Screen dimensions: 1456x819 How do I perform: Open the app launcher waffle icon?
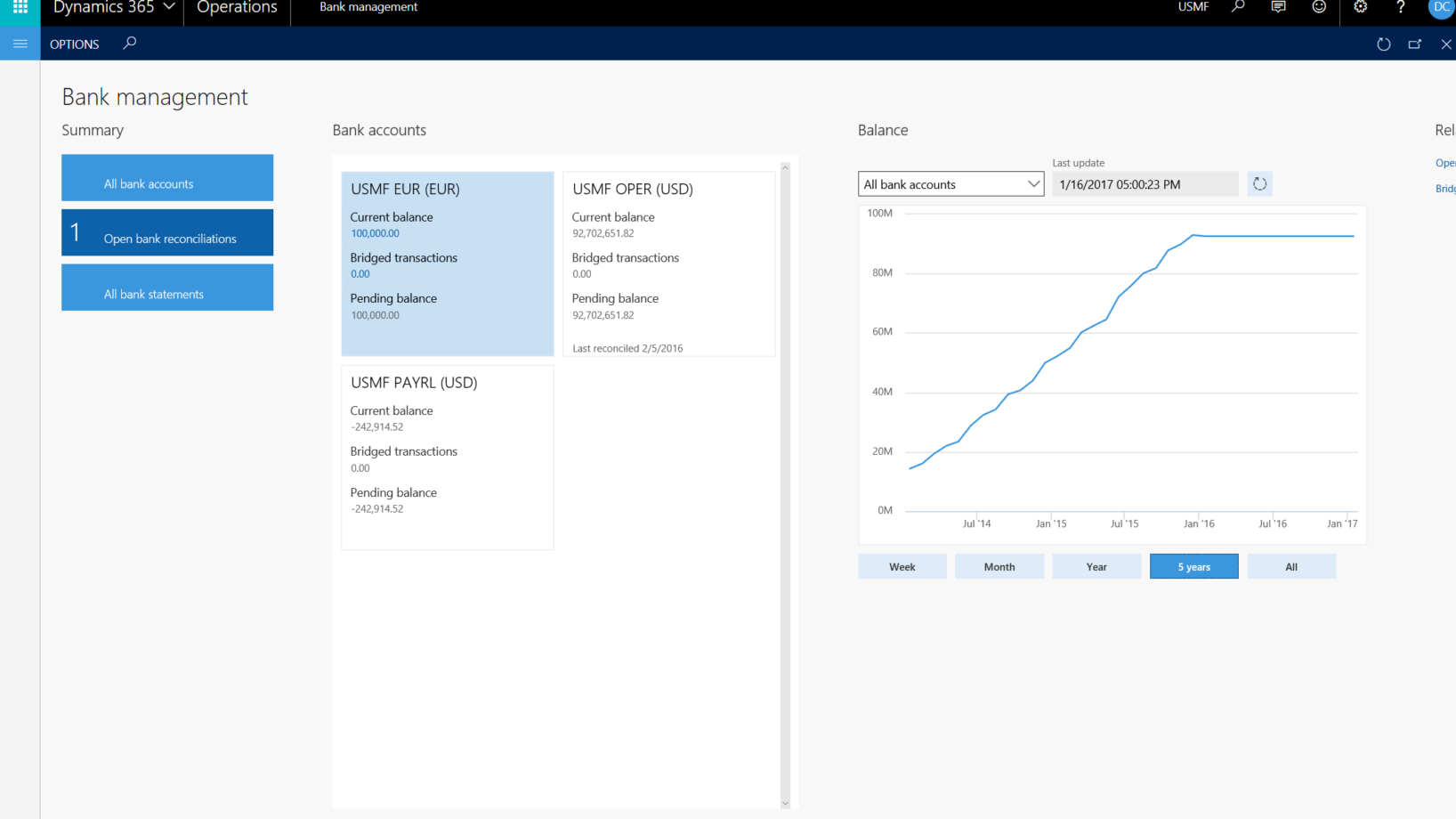20,8
